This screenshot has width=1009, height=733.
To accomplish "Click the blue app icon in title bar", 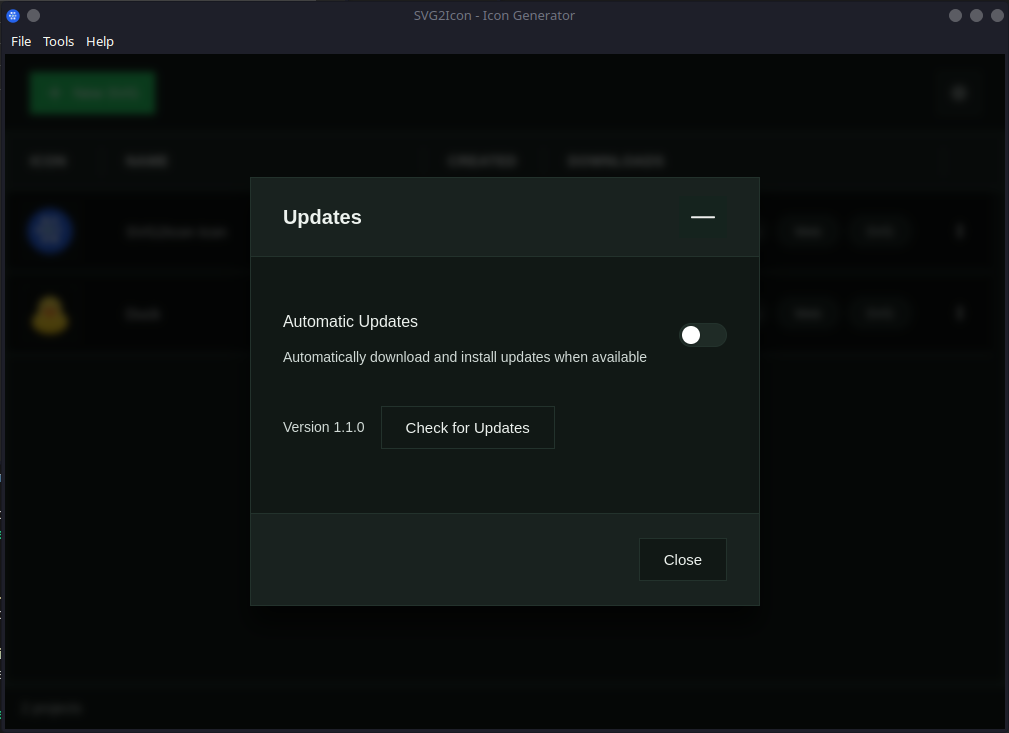I will tap(13, 15).
